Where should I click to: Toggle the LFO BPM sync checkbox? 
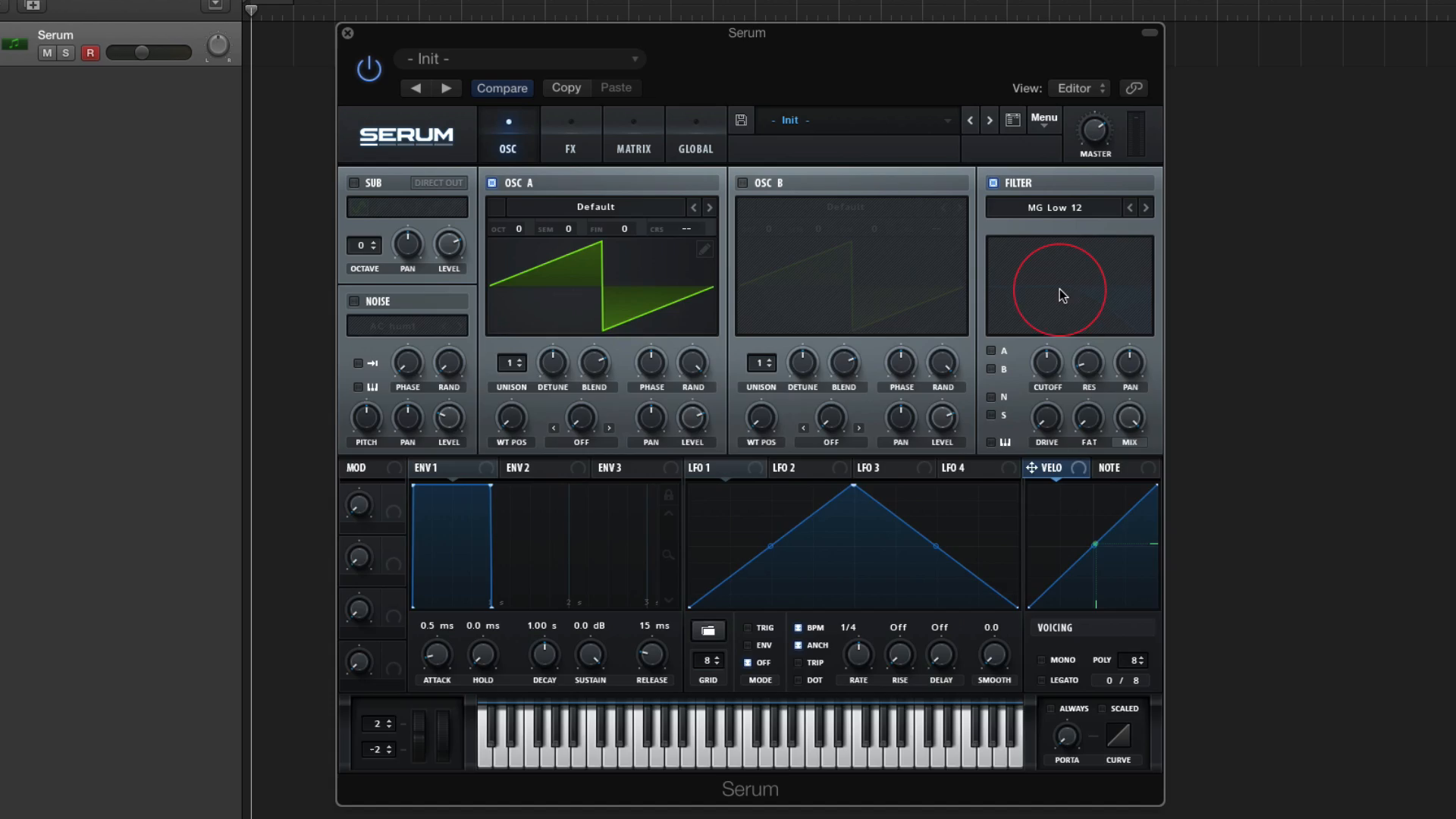[798, 628]
